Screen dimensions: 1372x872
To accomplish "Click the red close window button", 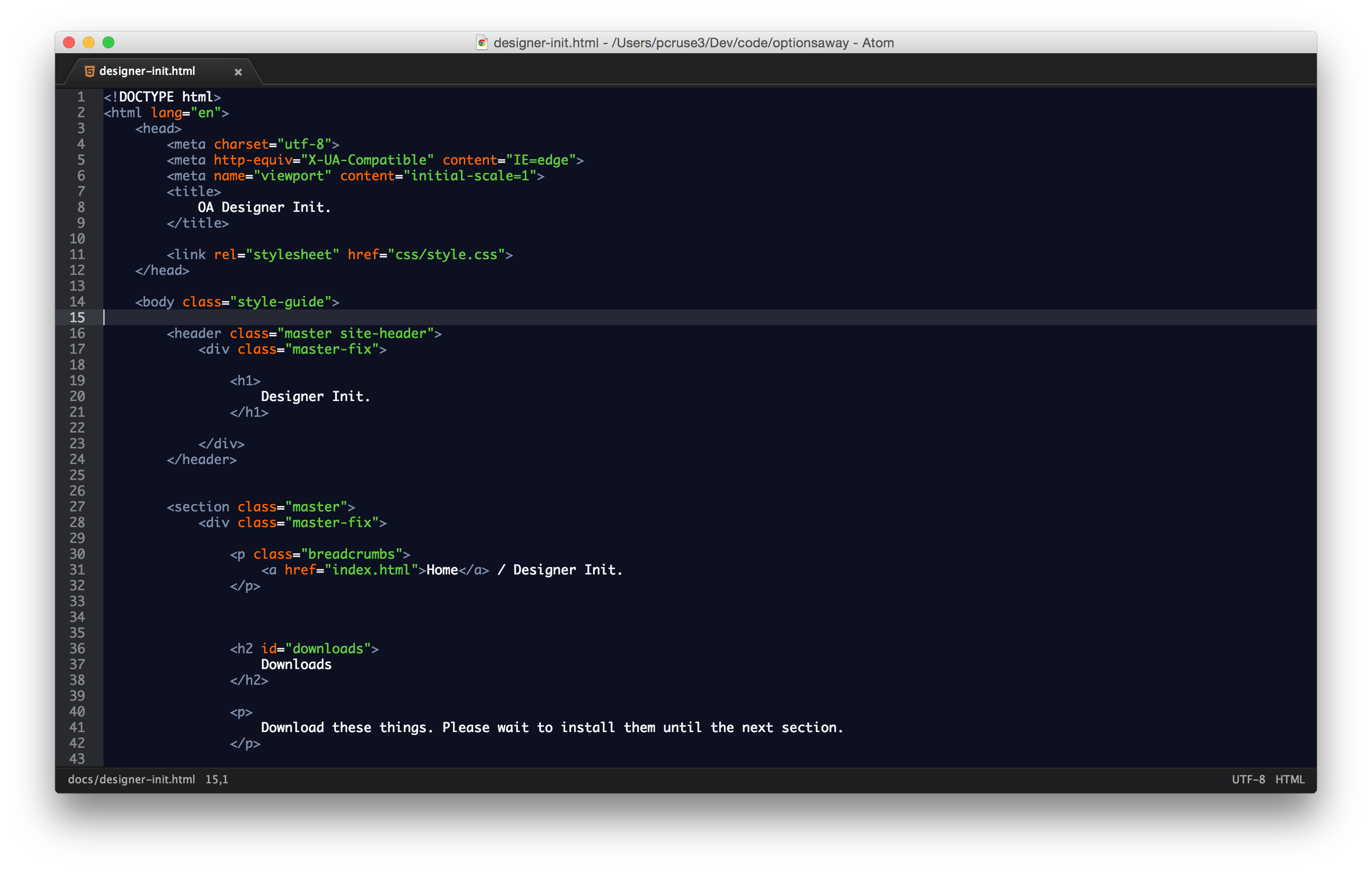I will click(69, 43).
